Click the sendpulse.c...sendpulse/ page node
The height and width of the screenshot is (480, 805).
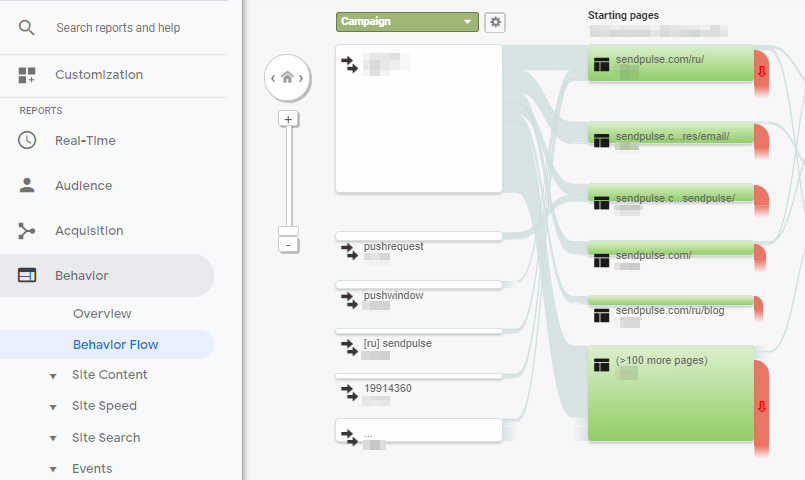[670, 193]
